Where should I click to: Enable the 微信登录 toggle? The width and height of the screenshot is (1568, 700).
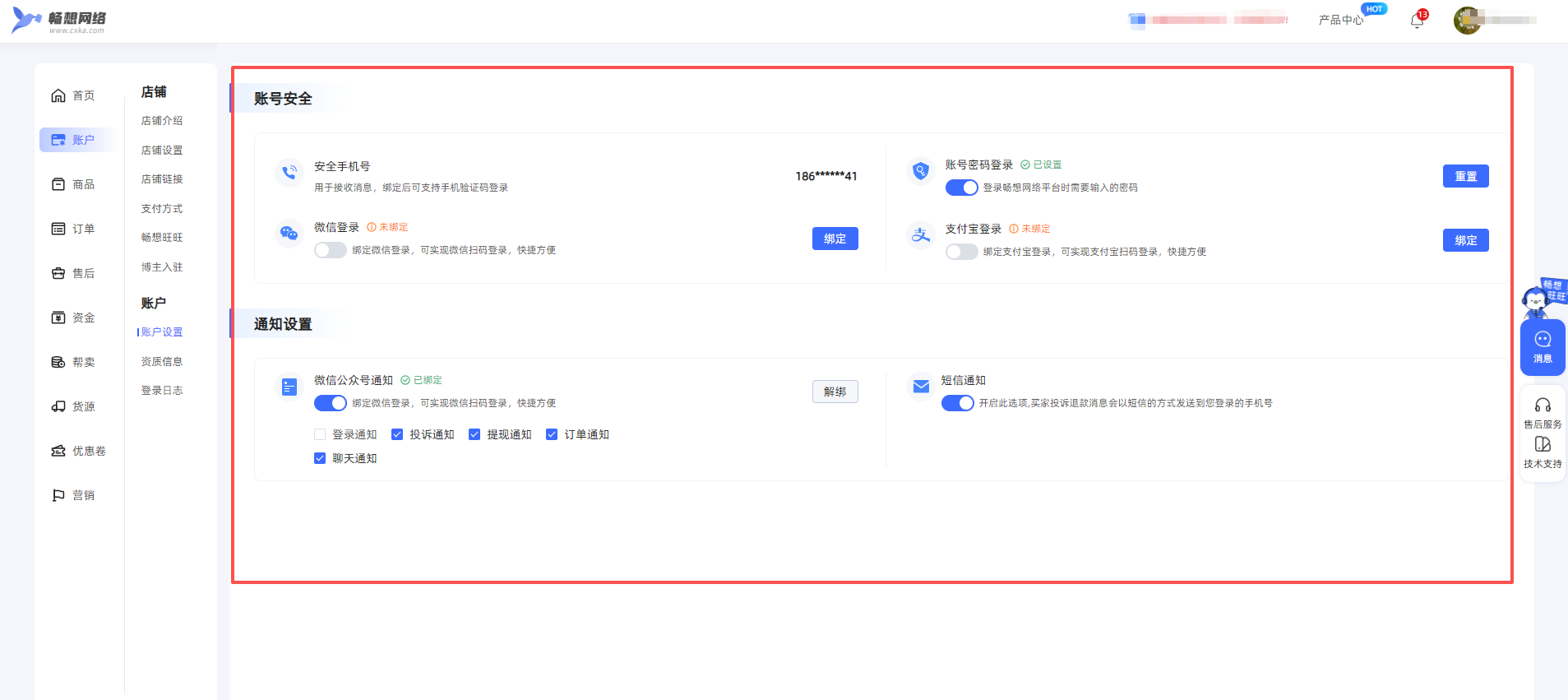(x=331, y=250)
